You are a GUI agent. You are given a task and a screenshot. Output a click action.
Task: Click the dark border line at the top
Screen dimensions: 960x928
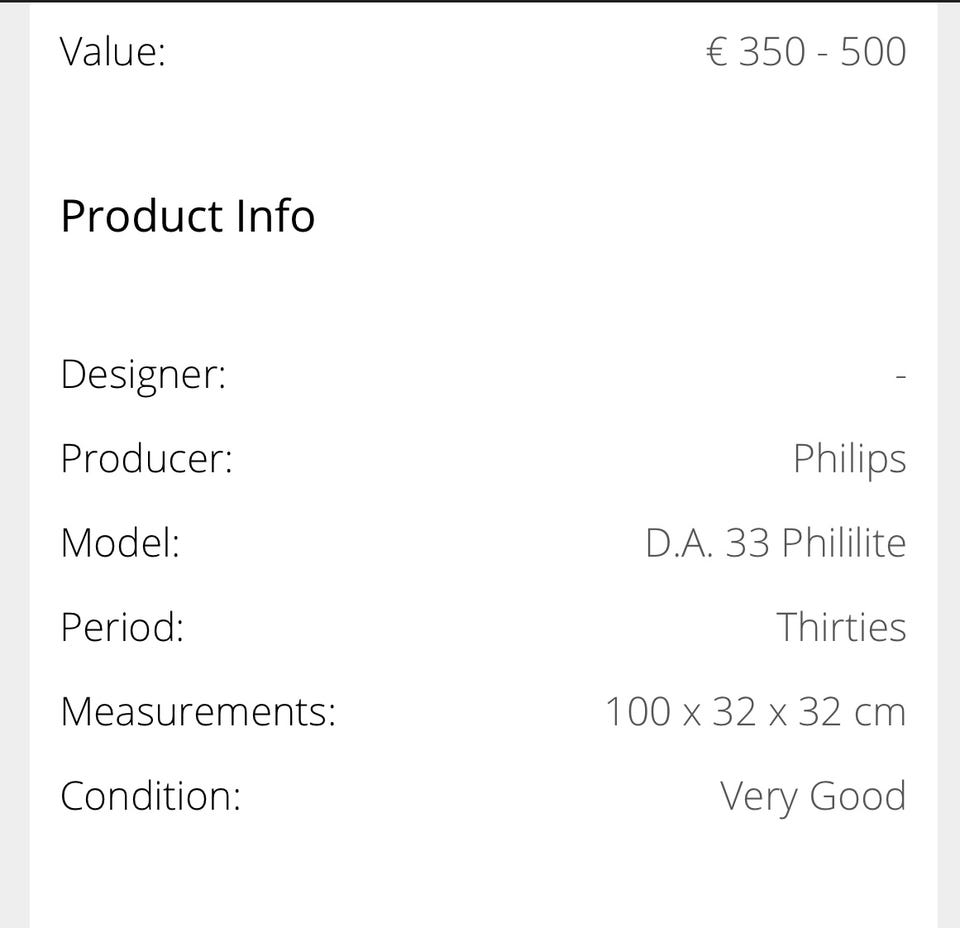480,1
